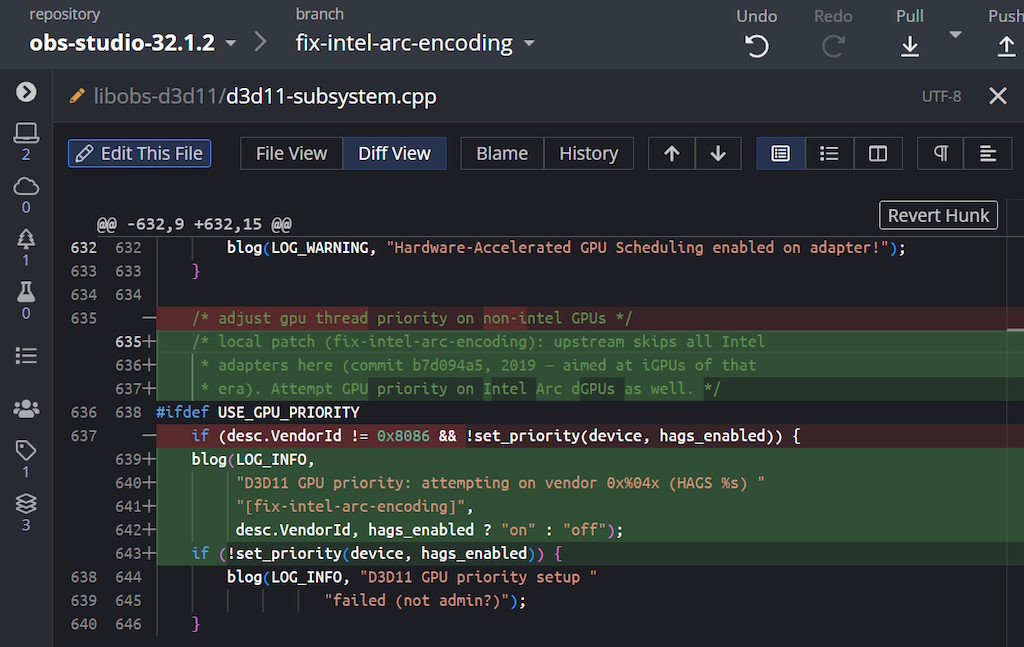Open the Blame view
The image size is (1024, 647).
coord(502,153)
